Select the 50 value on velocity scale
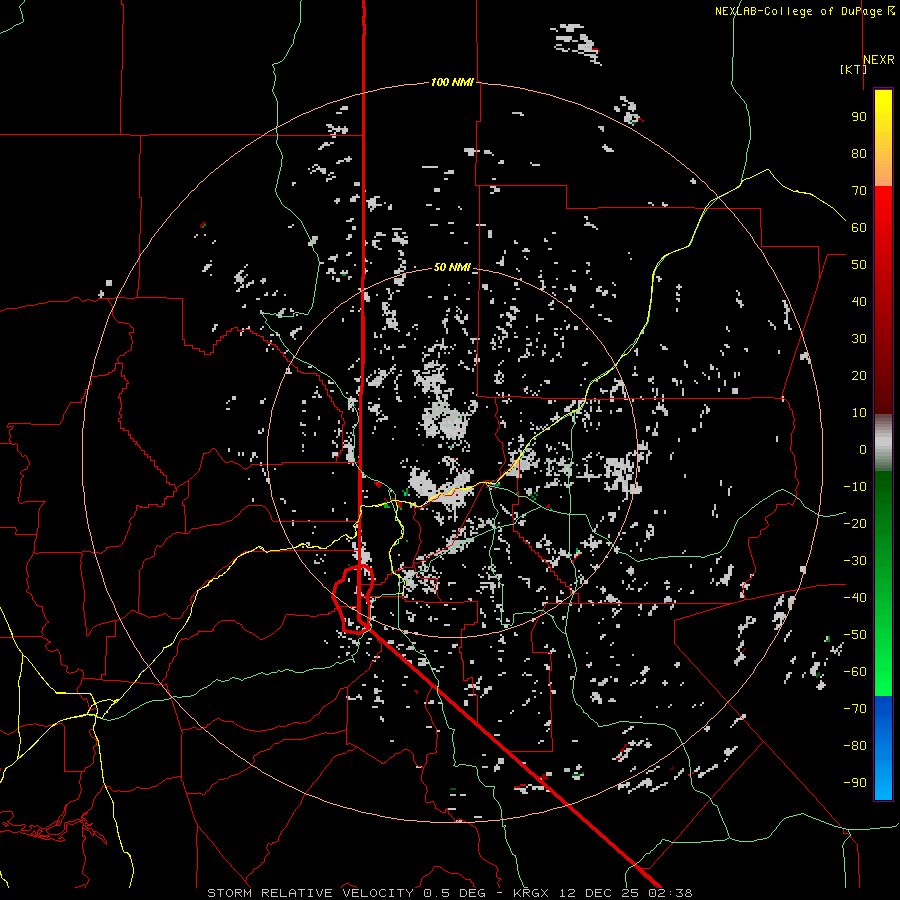The height and width of the screenshot is (900, 900). [859, 265]
